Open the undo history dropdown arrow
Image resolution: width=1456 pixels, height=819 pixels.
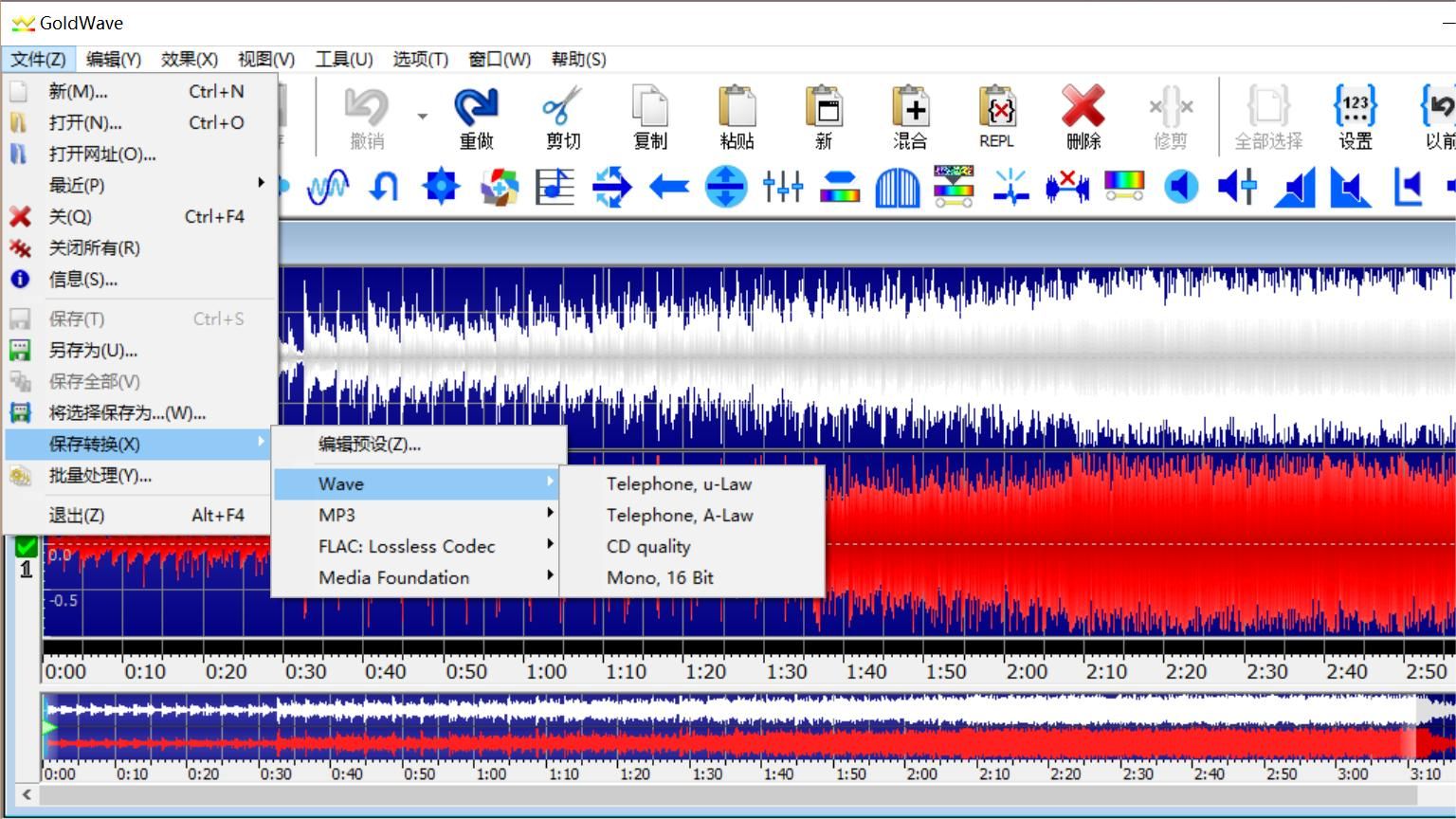pyautogui.click(x=422, y=117)
